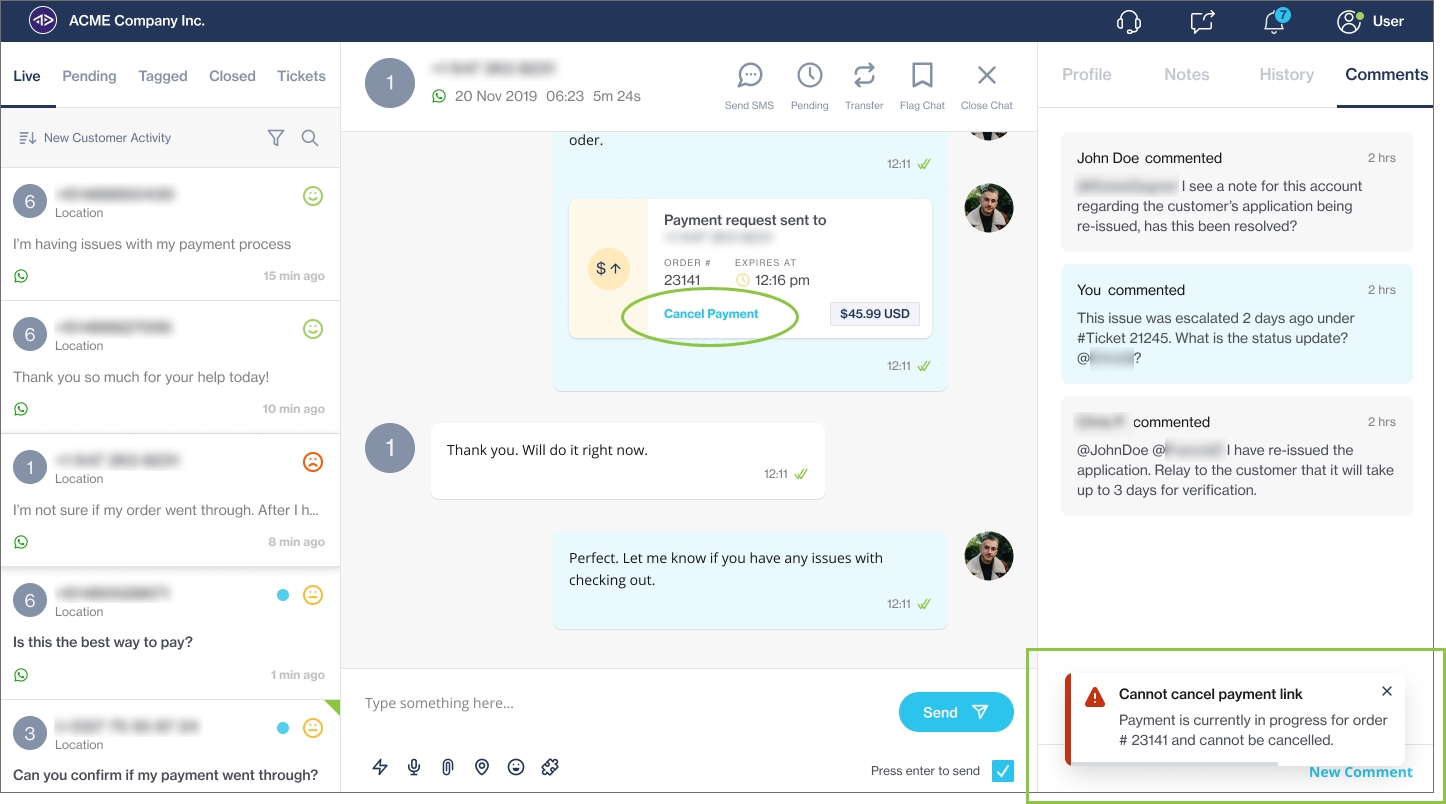Open the History tab
Screen dimensions: 1446x804
click(x=1286, y=75)
